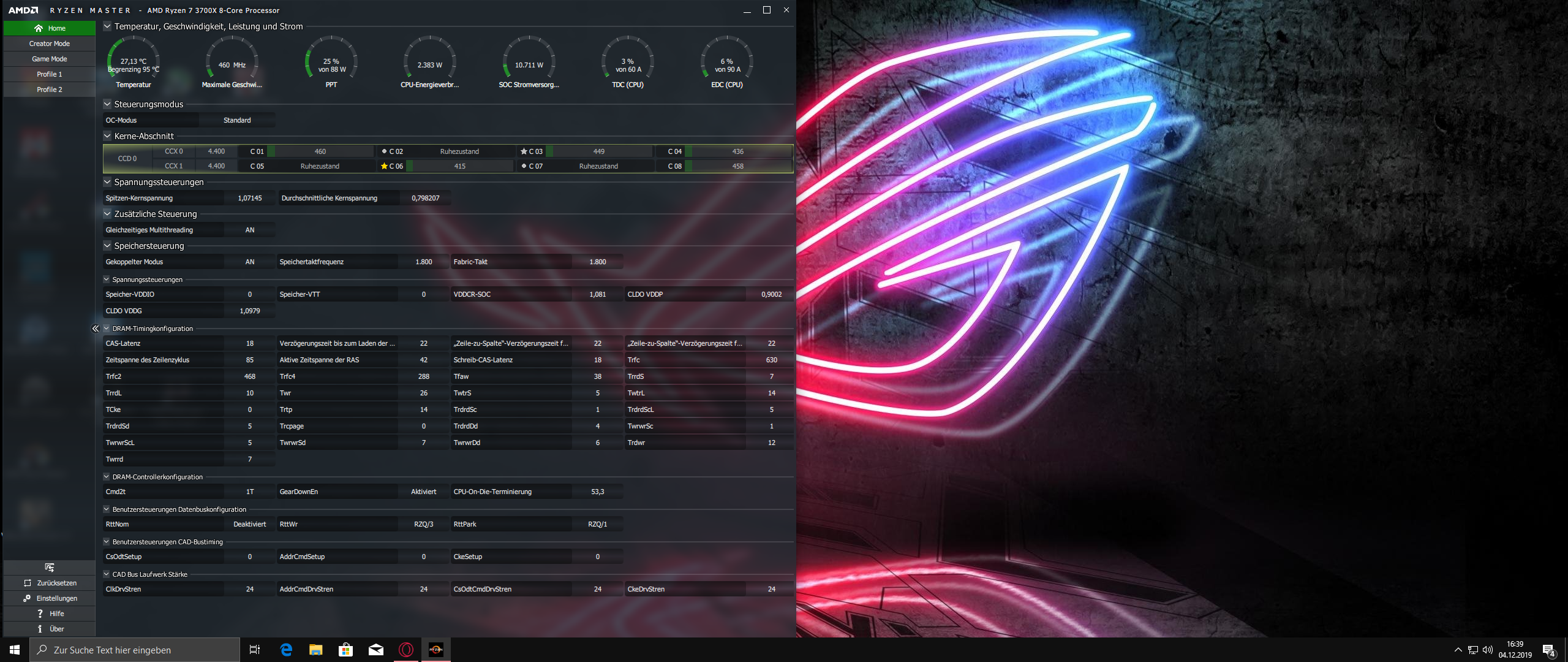Toggle Gekoppelter Modus AN value
The image size is (1568, 662).
249,262
